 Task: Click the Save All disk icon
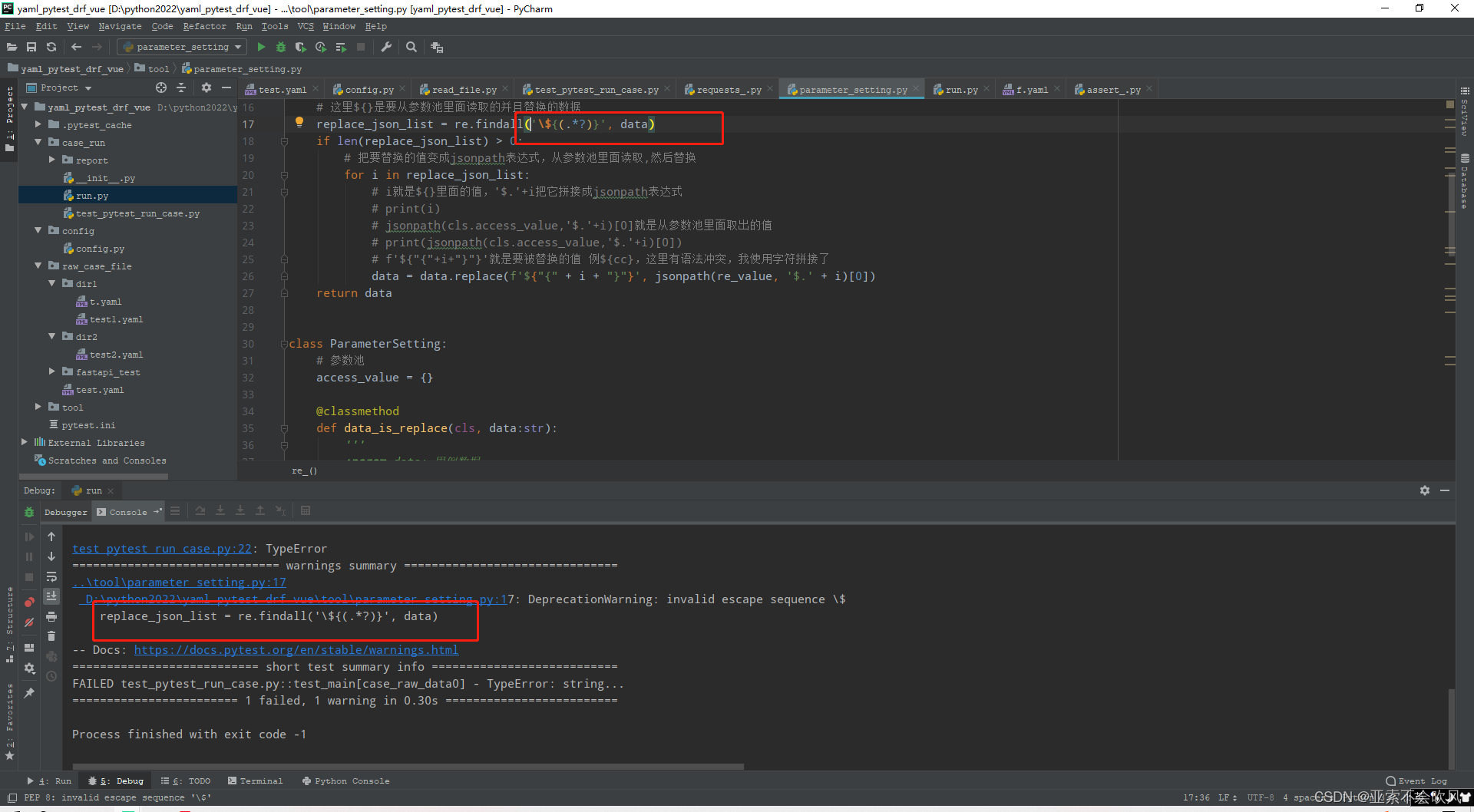(31, 47)
